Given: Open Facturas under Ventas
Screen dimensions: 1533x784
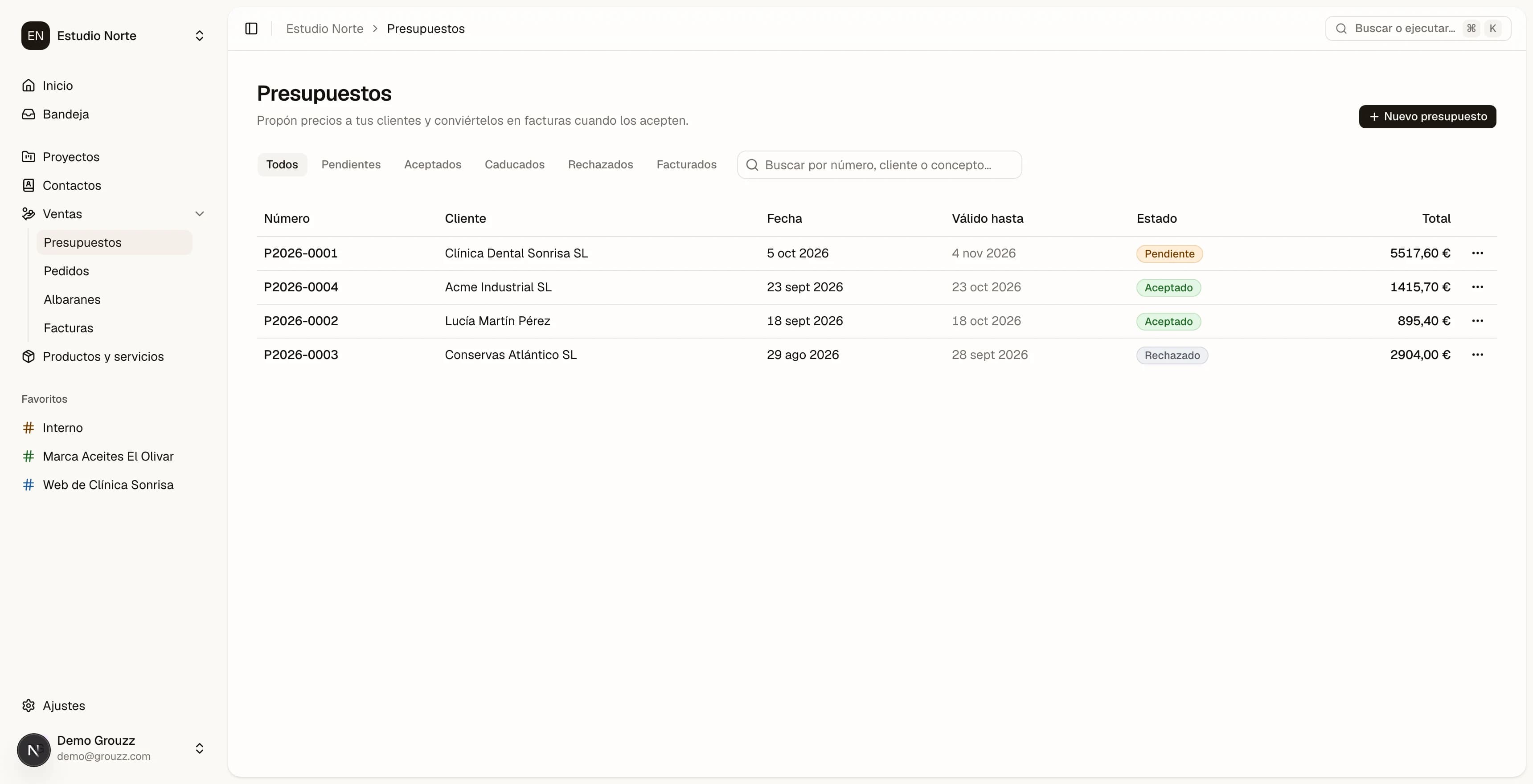Looking at the screenshot, I should [x=114, y=328].
